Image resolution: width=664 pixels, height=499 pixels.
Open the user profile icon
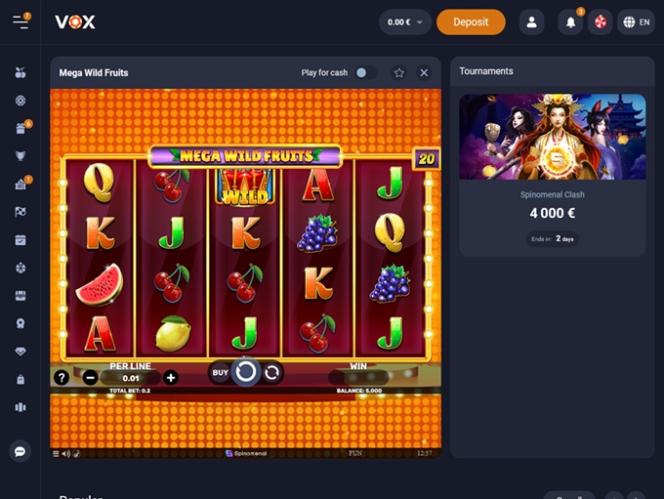point(531,22)
